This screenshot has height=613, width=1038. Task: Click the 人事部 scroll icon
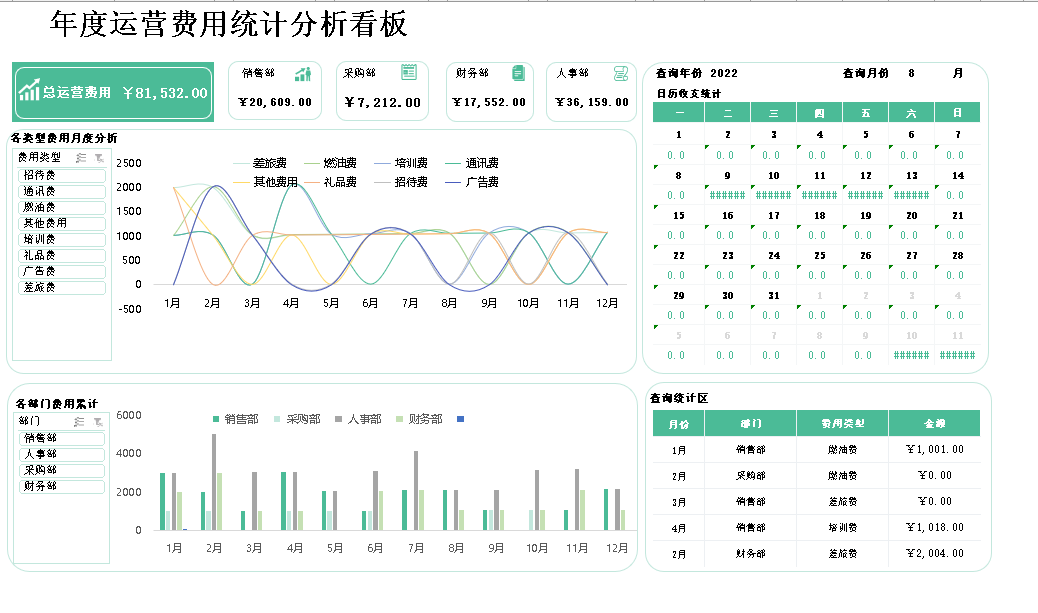point(620,73)
